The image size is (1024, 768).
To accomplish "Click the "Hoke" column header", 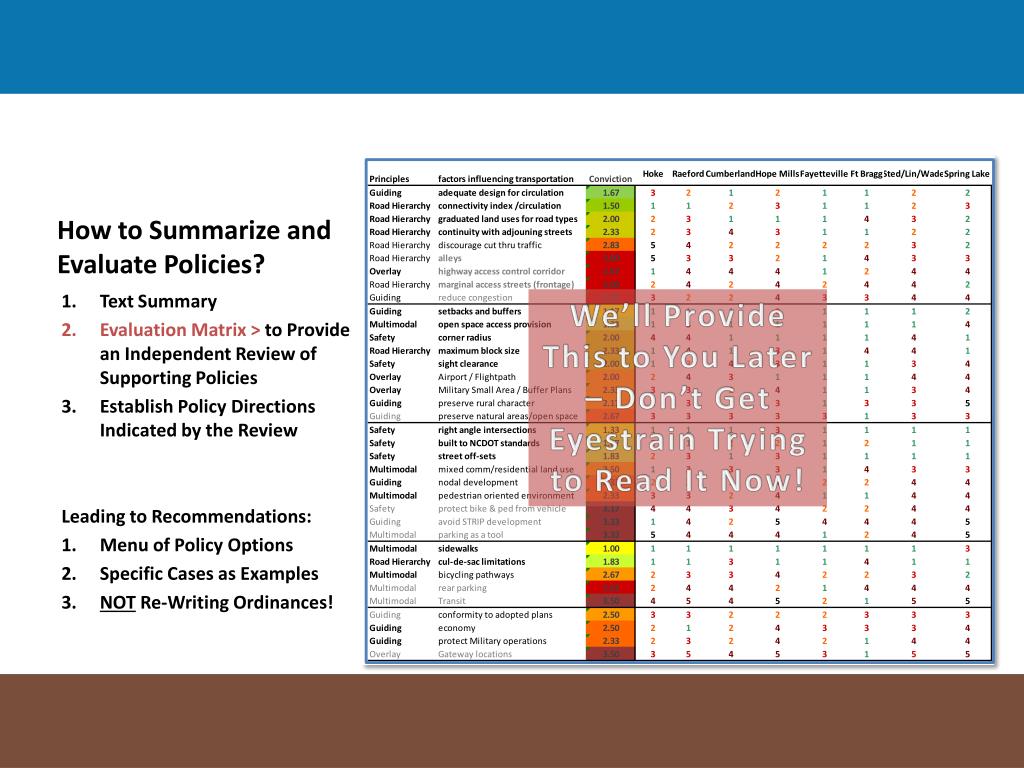I will pyautogui.click(x=652, y=174).
